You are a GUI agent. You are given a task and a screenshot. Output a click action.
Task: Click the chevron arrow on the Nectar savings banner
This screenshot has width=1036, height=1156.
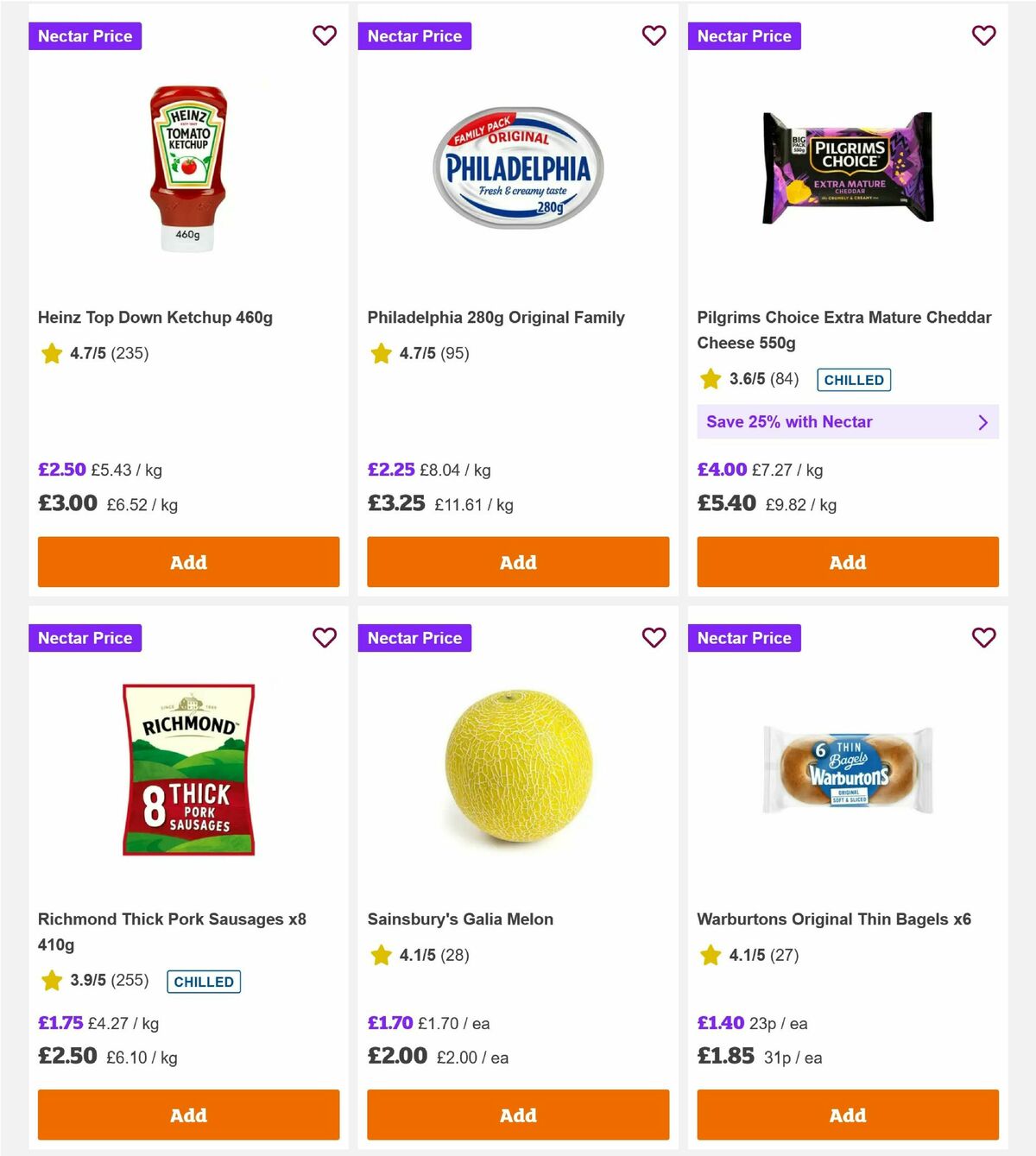click(x=982, y=422)
